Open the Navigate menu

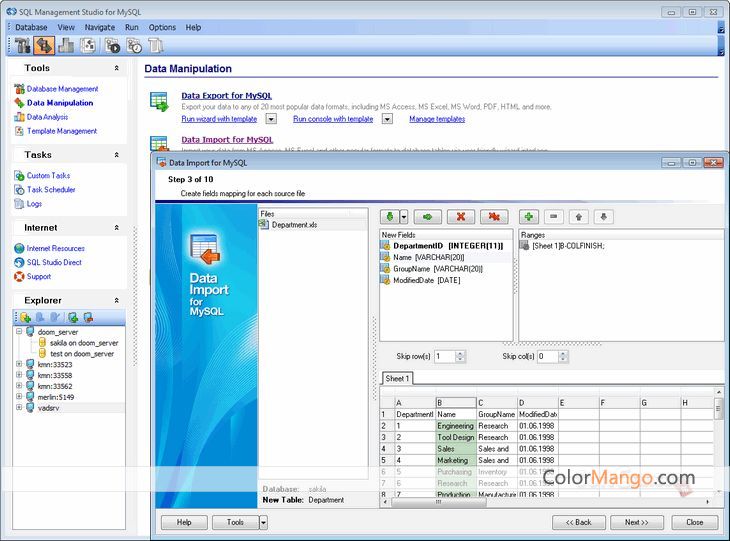tap(100, 27)
